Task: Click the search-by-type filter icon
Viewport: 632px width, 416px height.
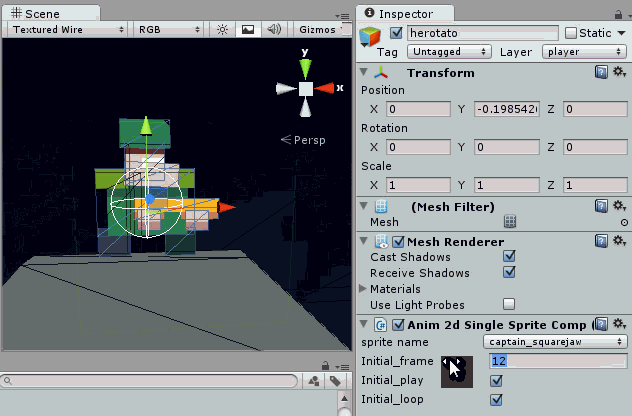Action: tap(314, 381)
